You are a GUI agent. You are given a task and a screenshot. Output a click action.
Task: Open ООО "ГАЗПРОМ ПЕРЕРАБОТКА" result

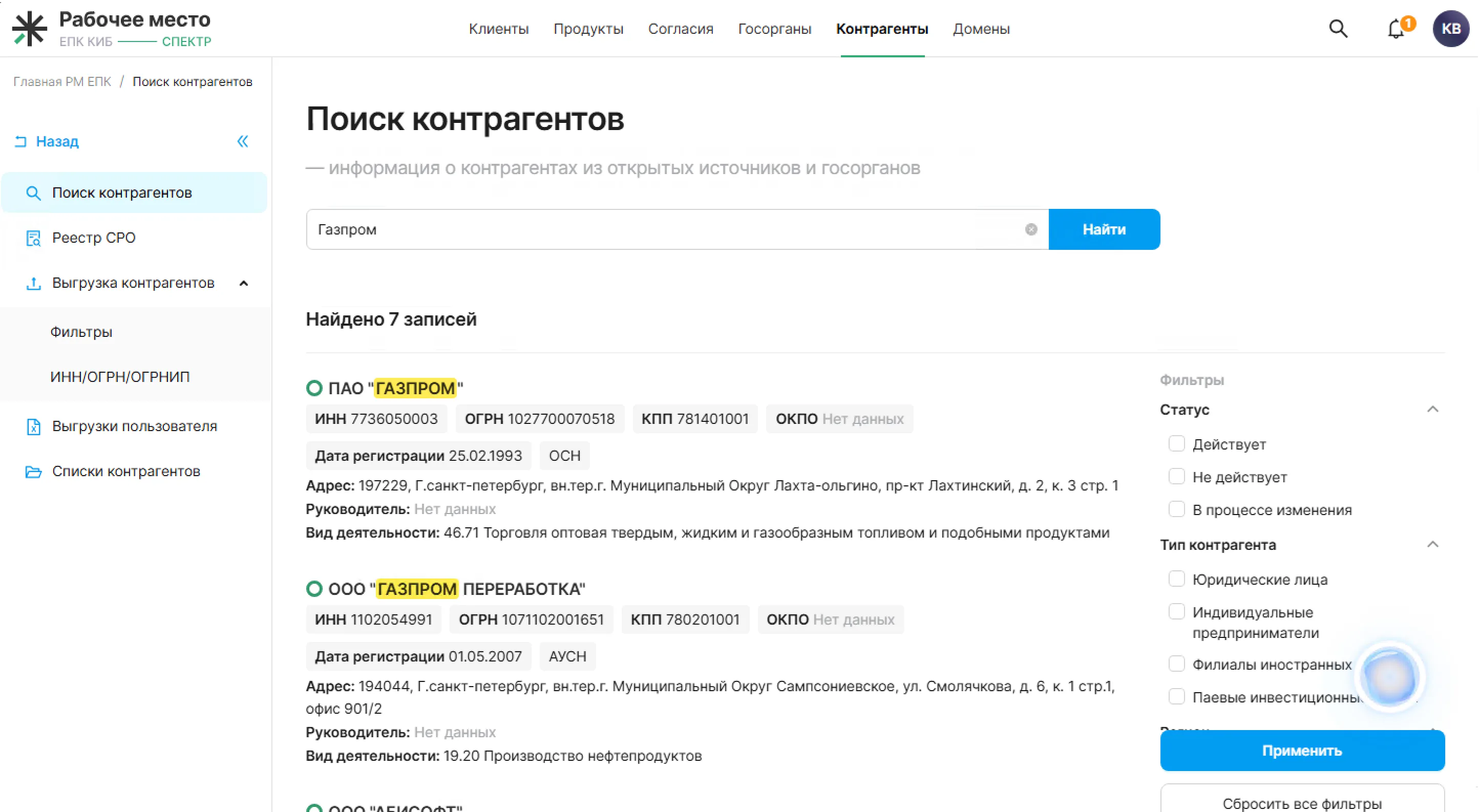point(457,589)
